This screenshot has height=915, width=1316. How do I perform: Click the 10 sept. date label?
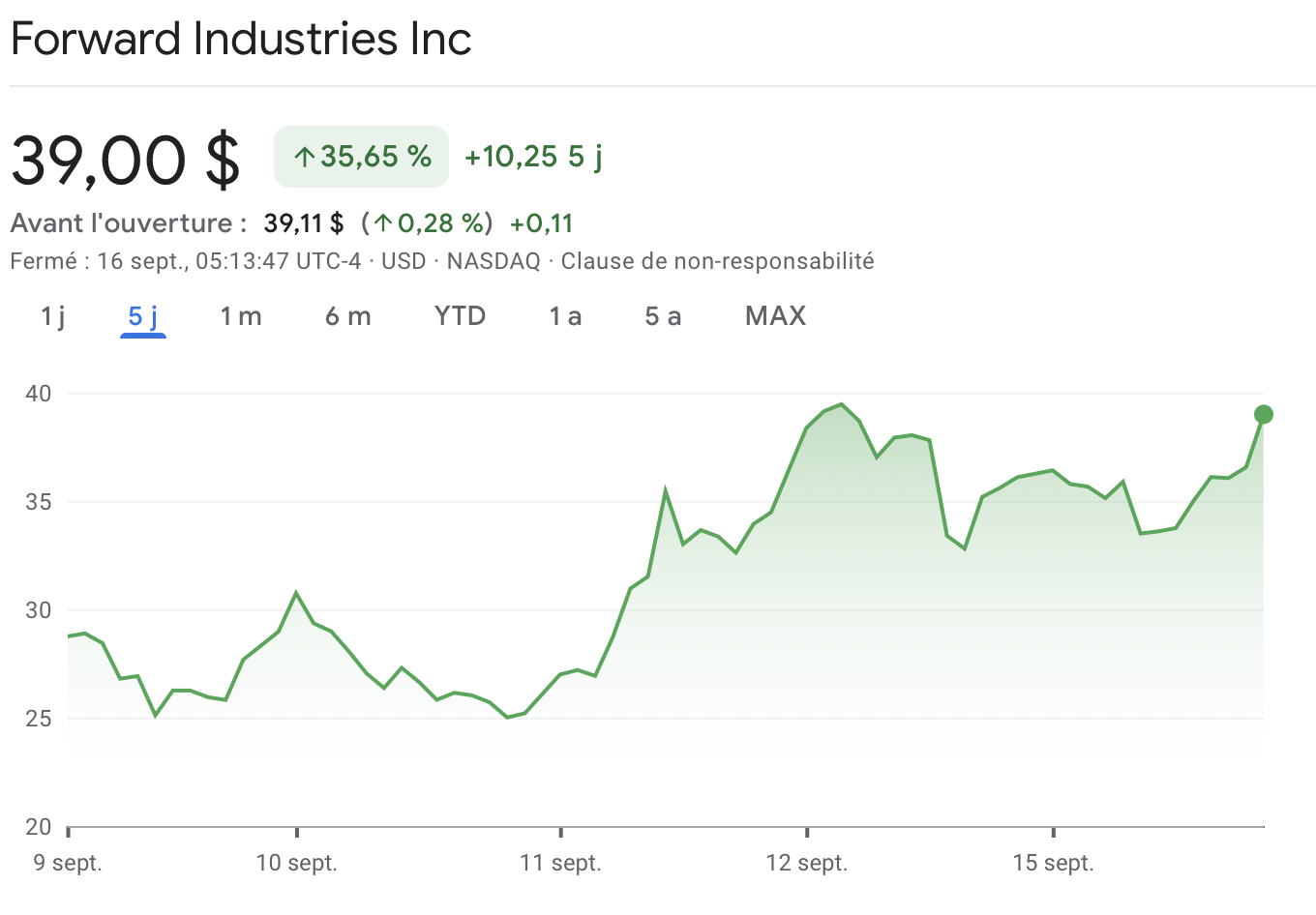point(296,863)
